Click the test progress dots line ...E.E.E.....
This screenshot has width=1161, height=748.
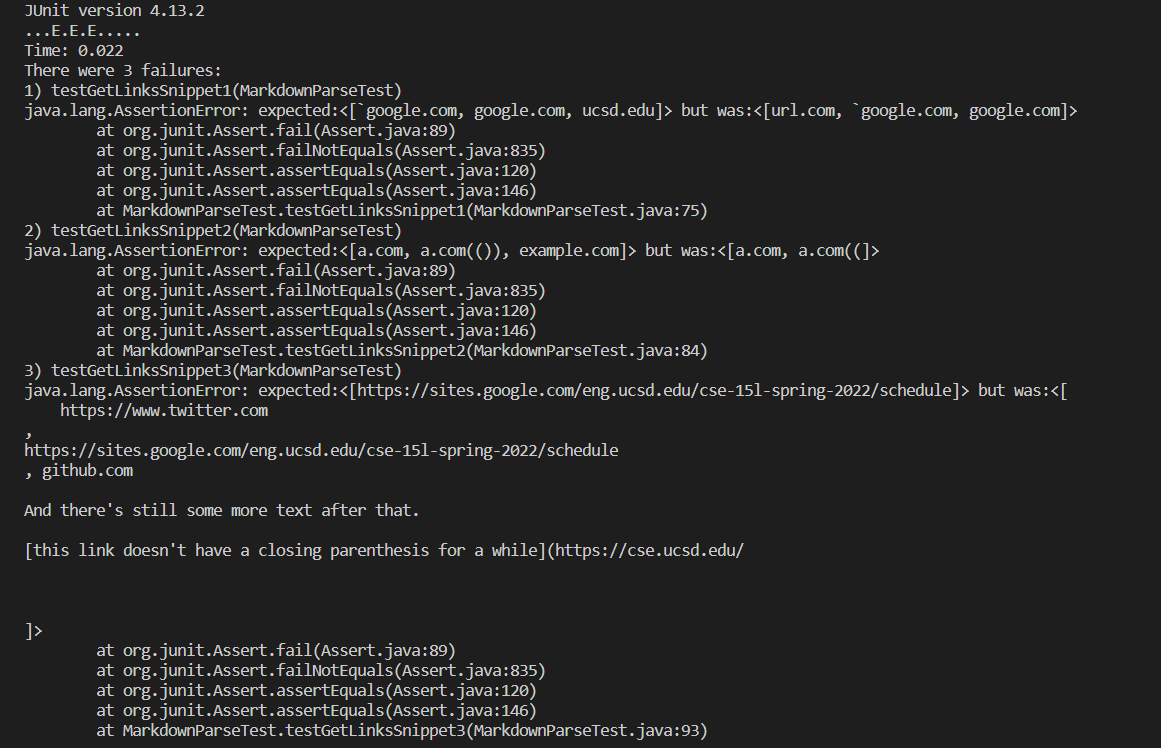[x=82, y=30]
